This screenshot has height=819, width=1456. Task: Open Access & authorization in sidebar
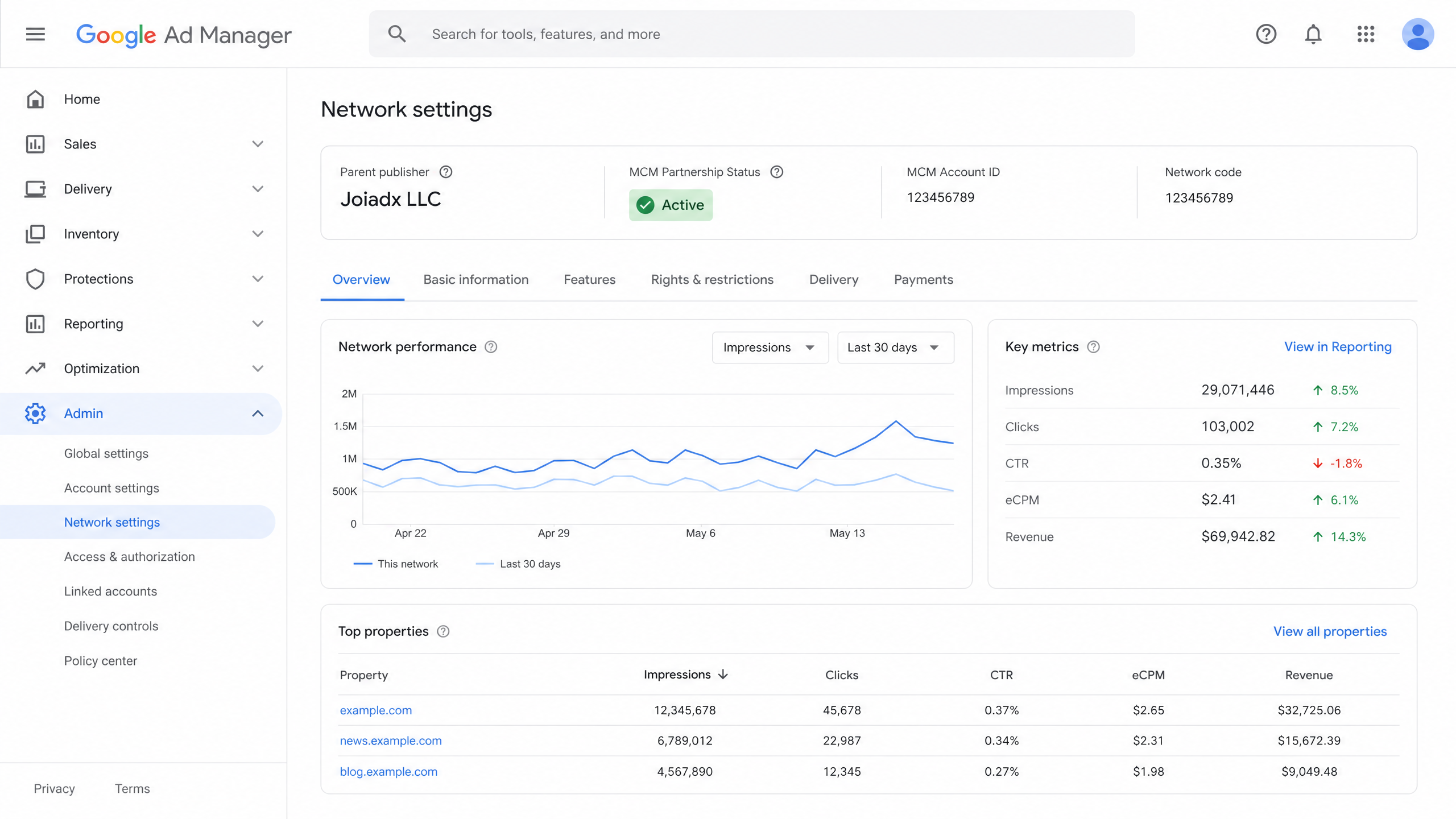pos(130,557)
